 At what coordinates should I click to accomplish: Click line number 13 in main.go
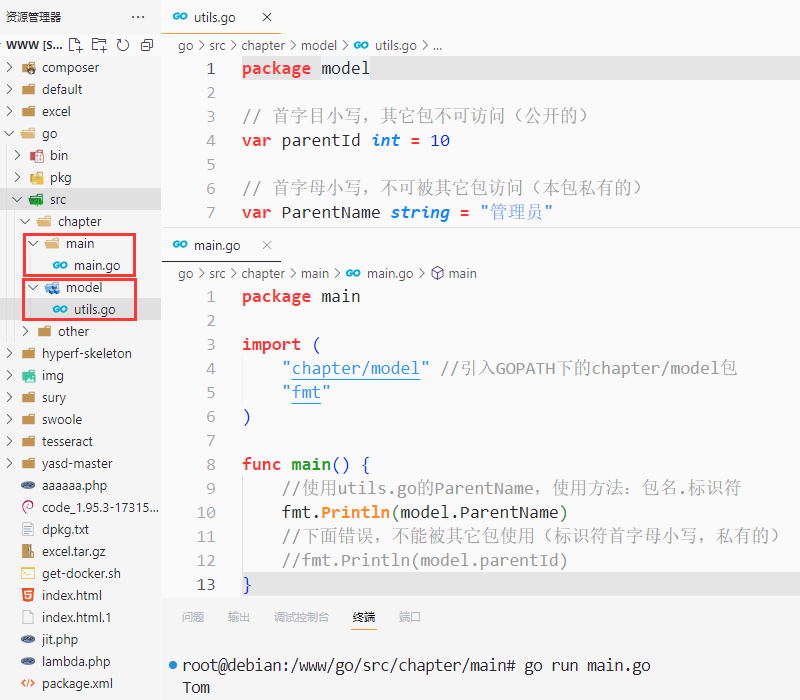point(206,584)
